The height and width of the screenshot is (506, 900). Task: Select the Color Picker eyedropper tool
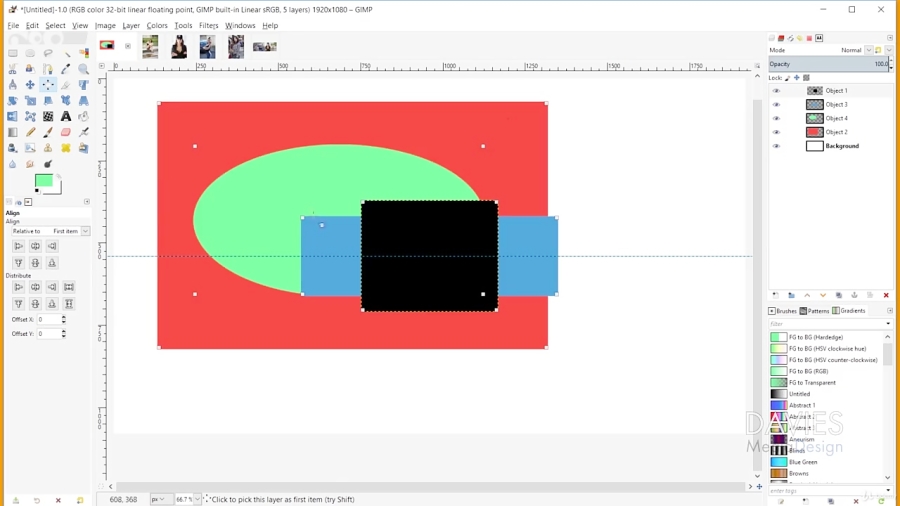pos(66,69)
